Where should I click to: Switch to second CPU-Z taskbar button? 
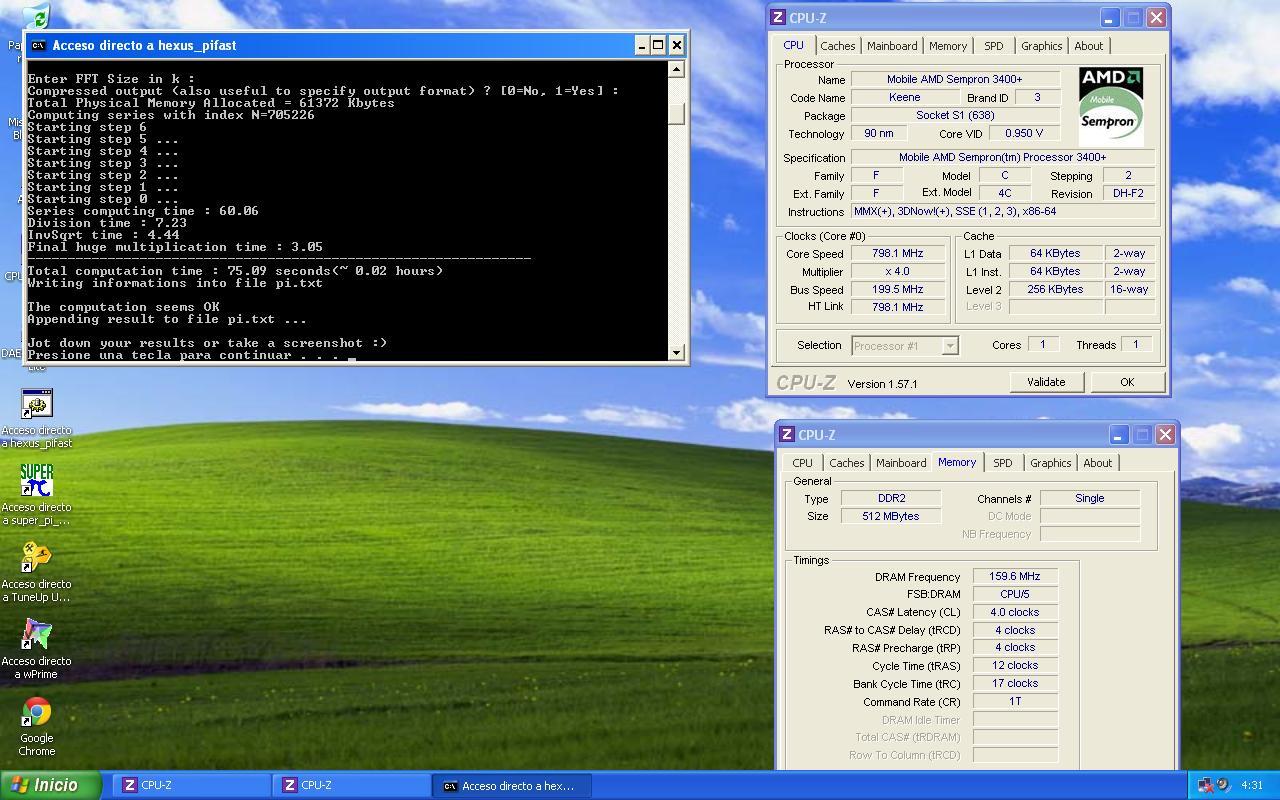(351, 785)
